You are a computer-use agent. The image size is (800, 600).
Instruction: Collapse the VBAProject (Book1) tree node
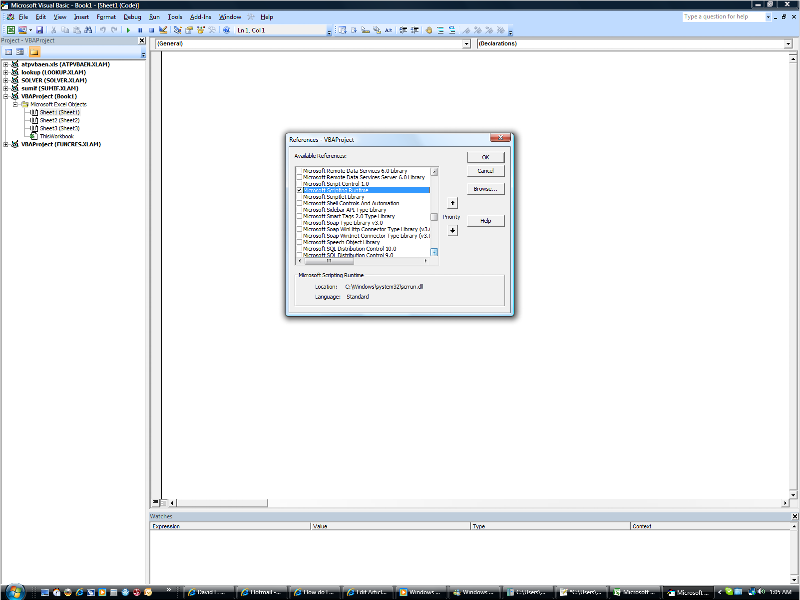click(6, 97)
